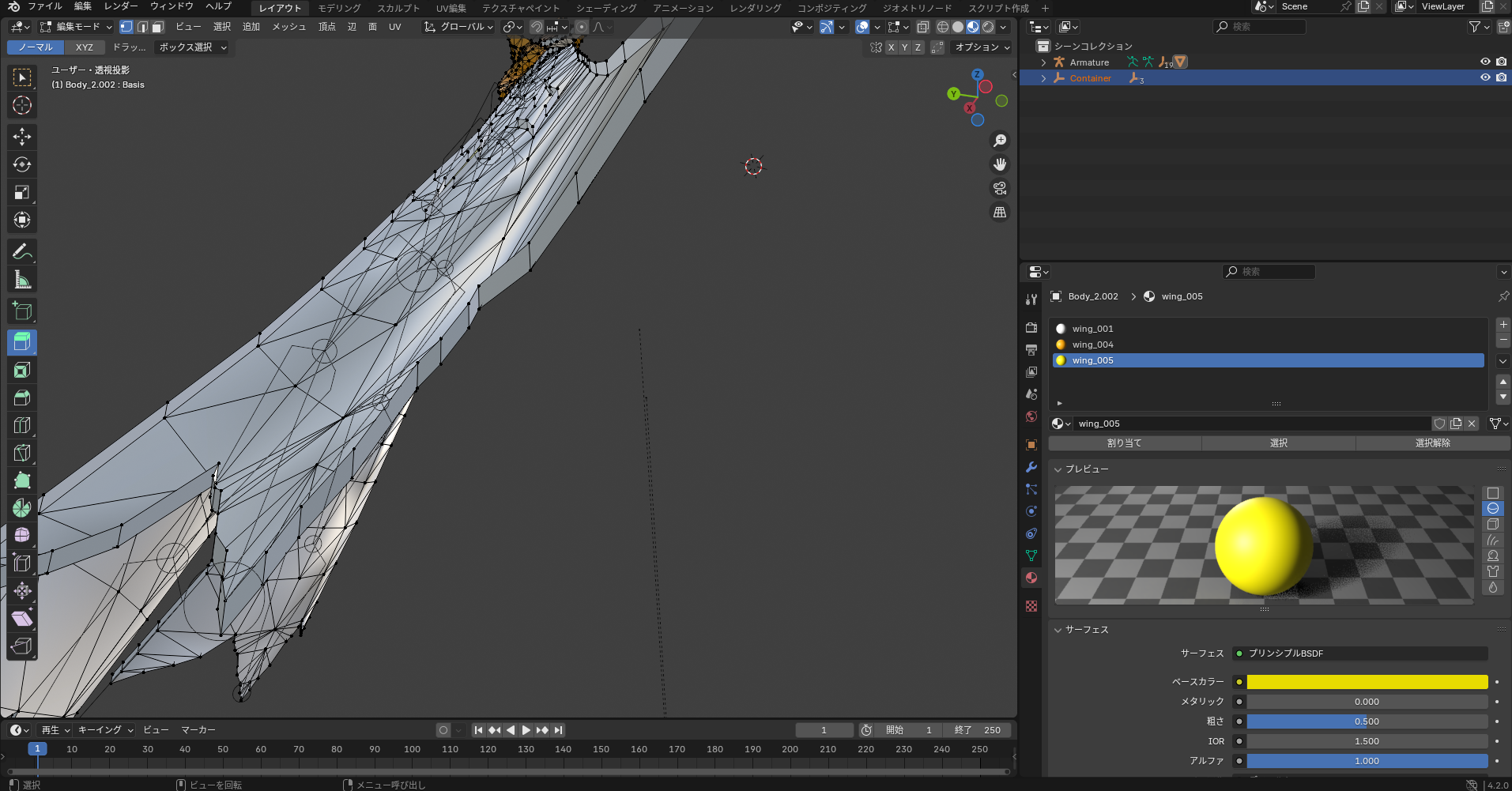
Task: Select the 3D cursor tool
Action: coord(22,105)
